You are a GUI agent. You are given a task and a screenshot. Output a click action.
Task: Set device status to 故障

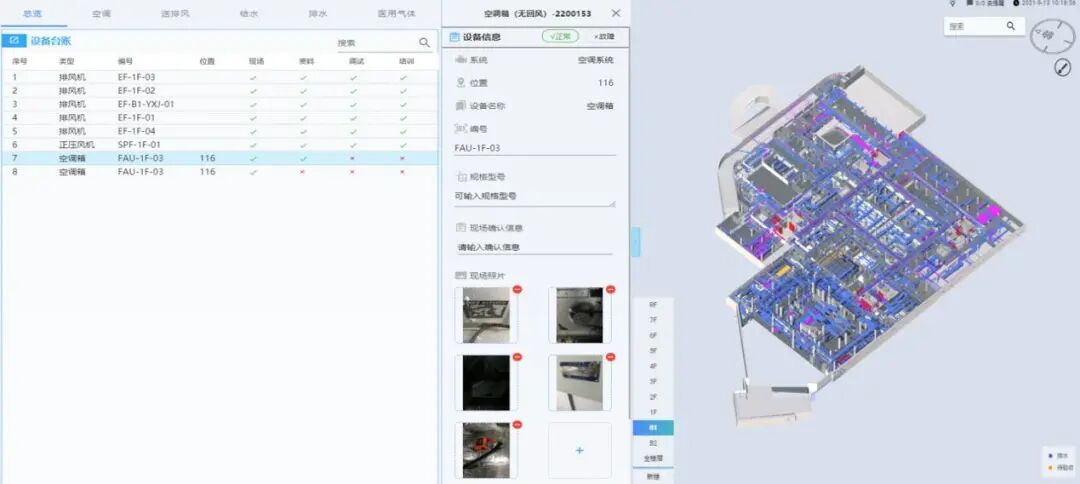click(604, 36)
